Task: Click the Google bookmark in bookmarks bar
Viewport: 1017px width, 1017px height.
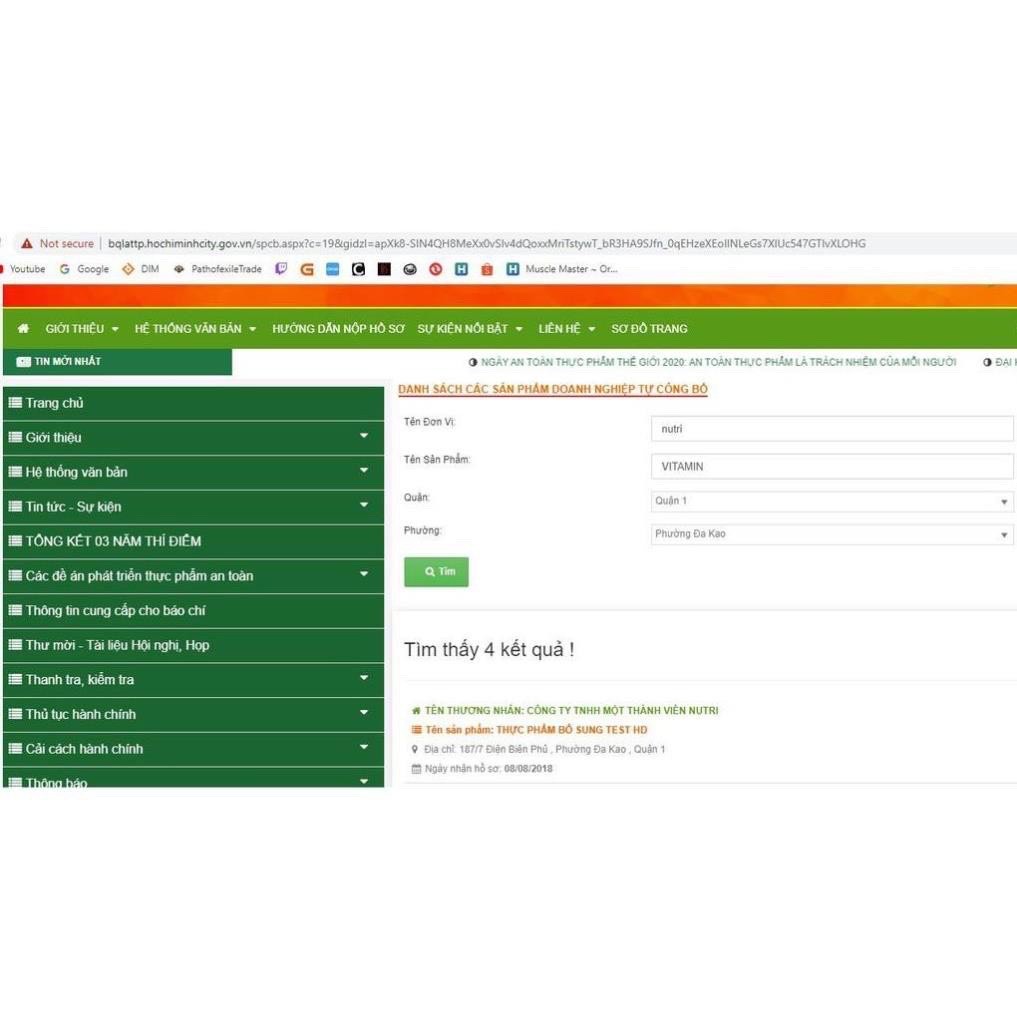Action: (x=85, y=269)
